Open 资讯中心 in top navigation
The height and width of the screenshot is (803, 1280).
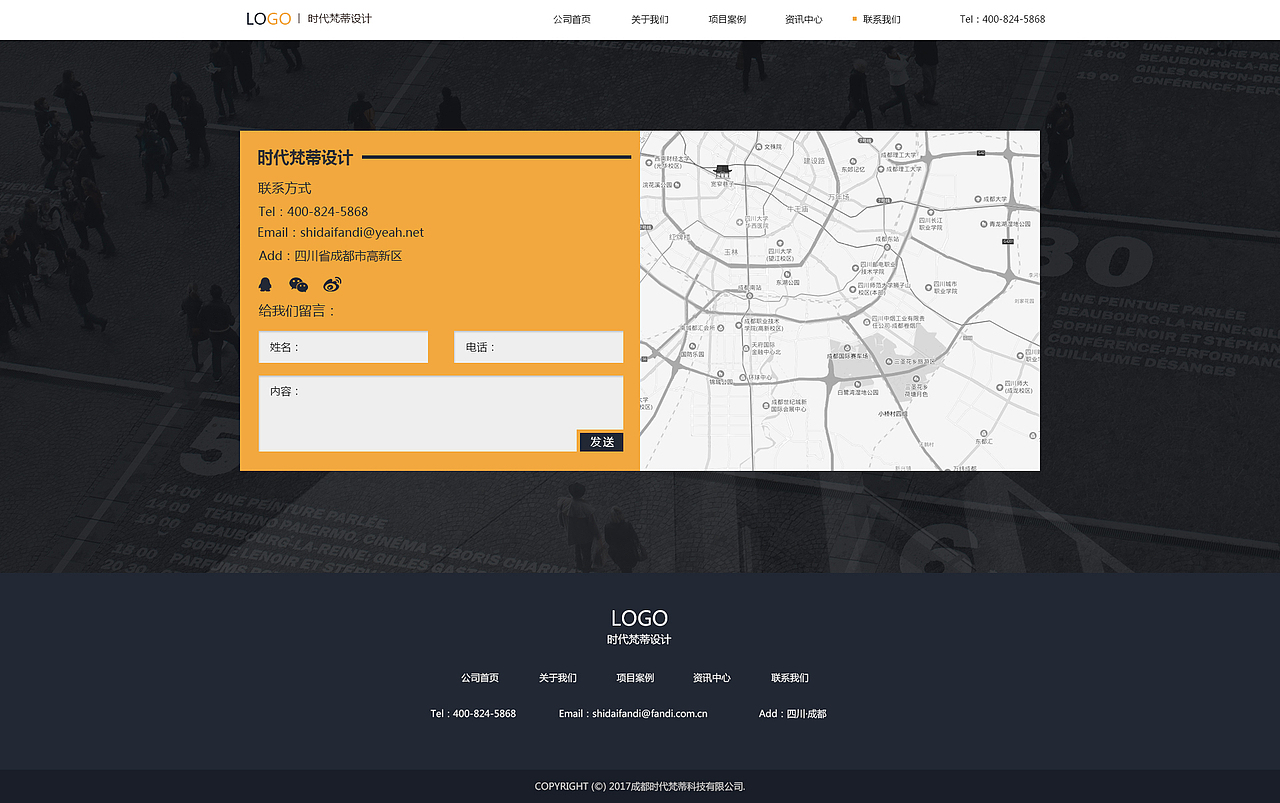tap(804, 19)
